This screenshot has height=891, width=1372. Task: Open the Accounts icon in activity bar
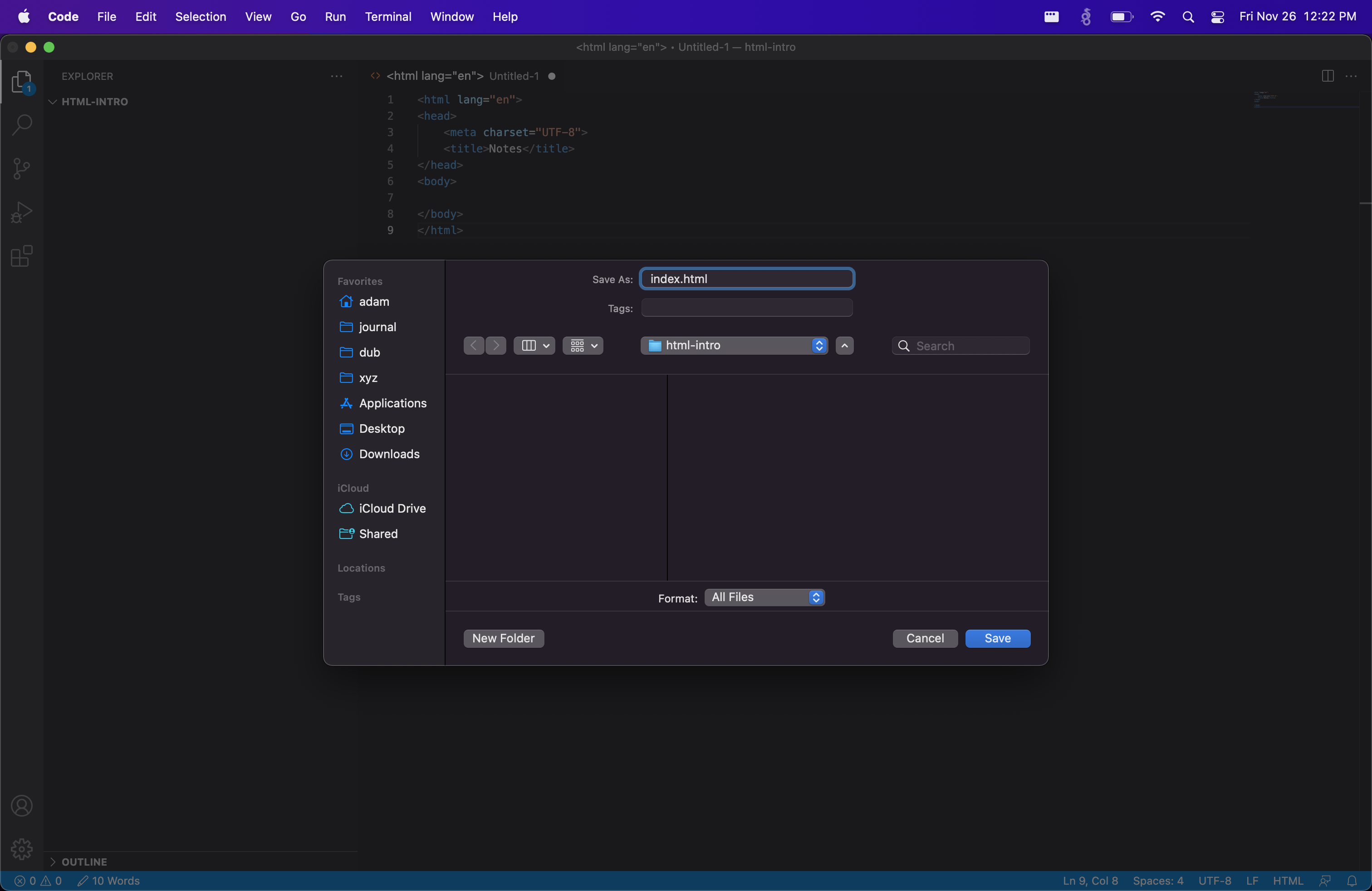pyautogui.click(x=22, y=806)
